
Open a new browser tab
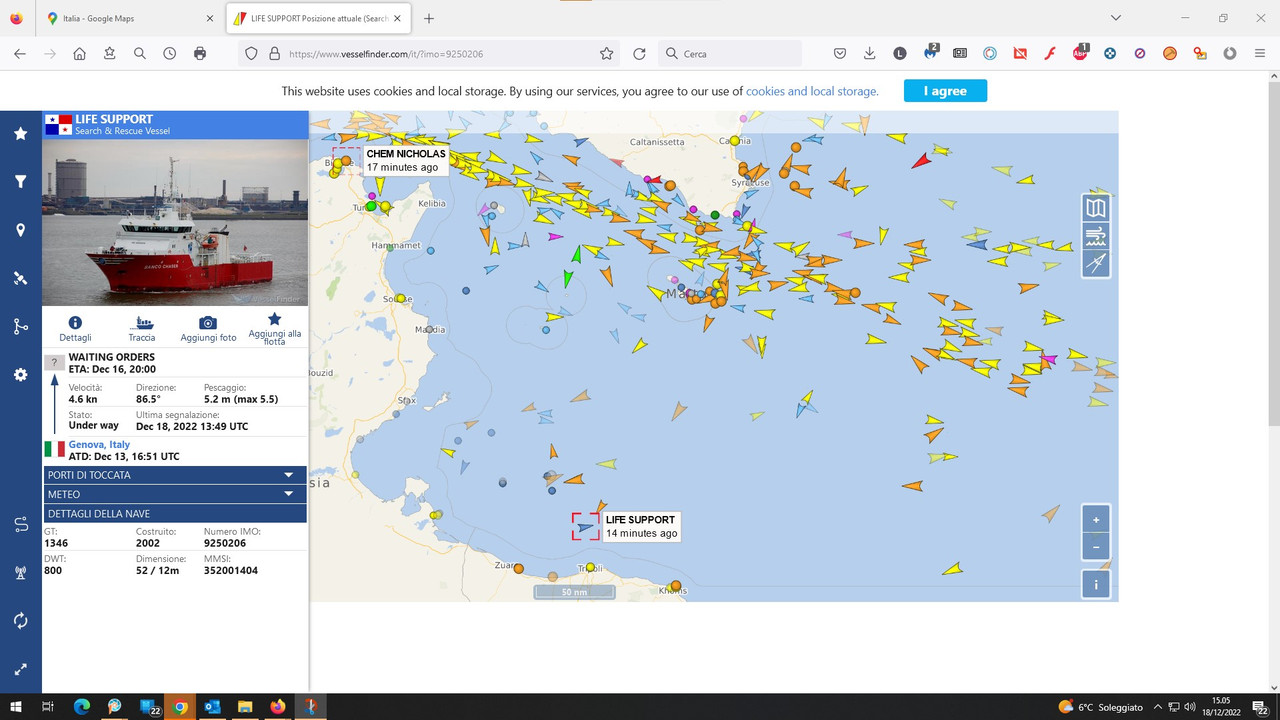click(x=429, y=19)
